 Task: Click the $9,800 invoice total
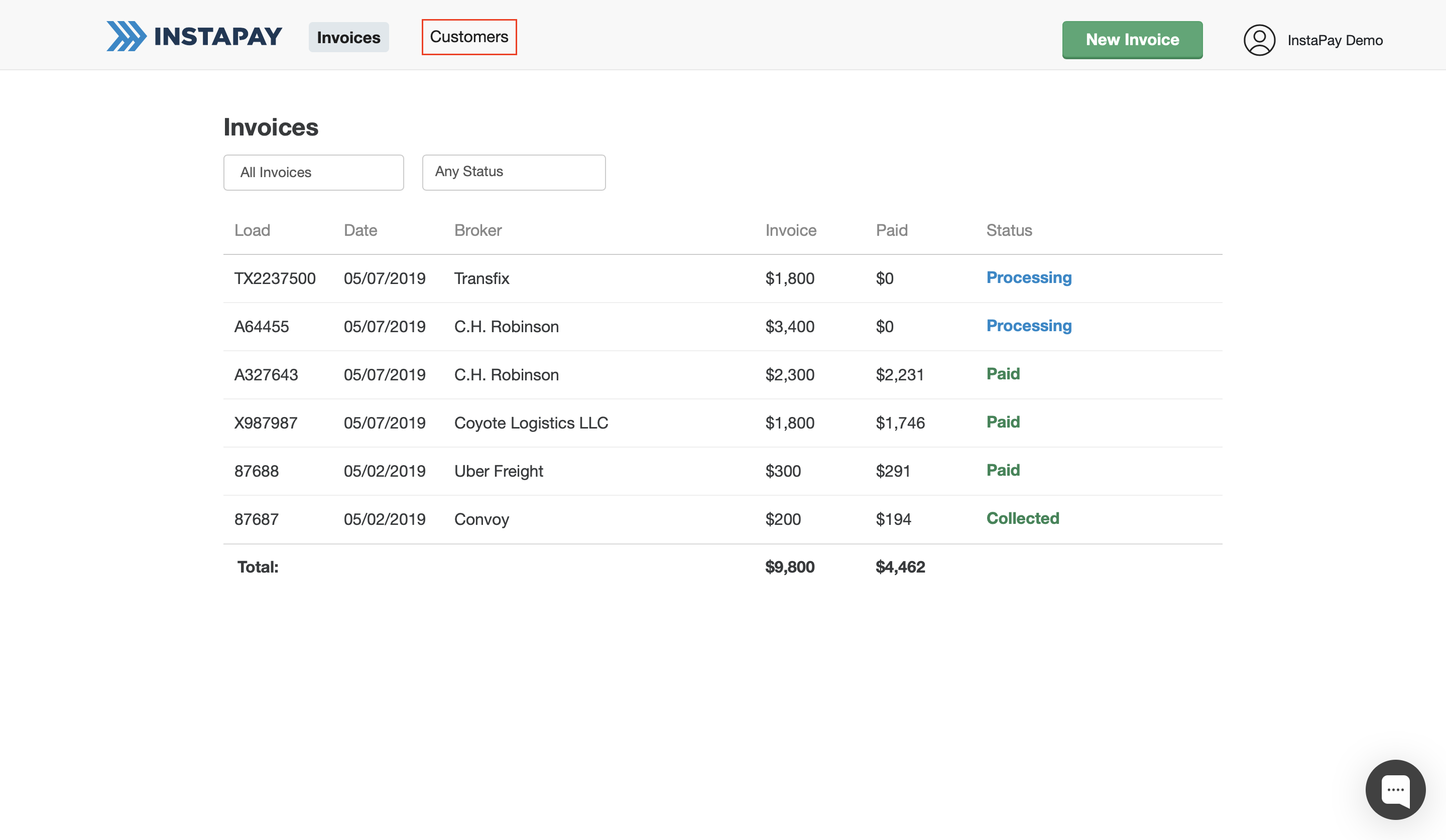click(x=790, y=567)
